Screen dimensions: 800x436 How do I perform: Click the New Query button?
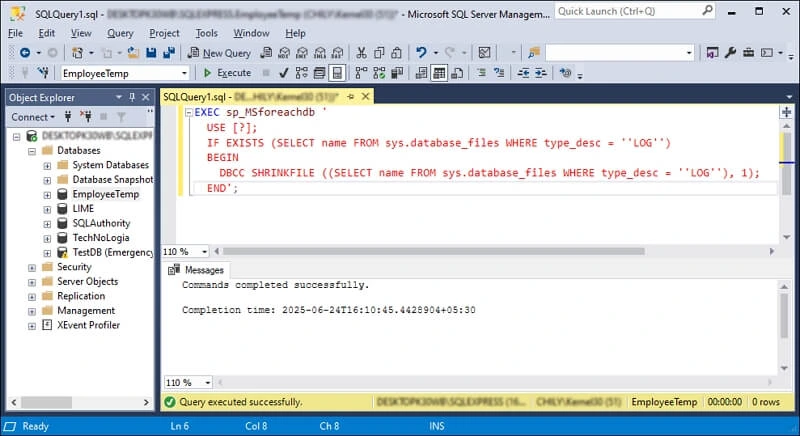(219, 53)
